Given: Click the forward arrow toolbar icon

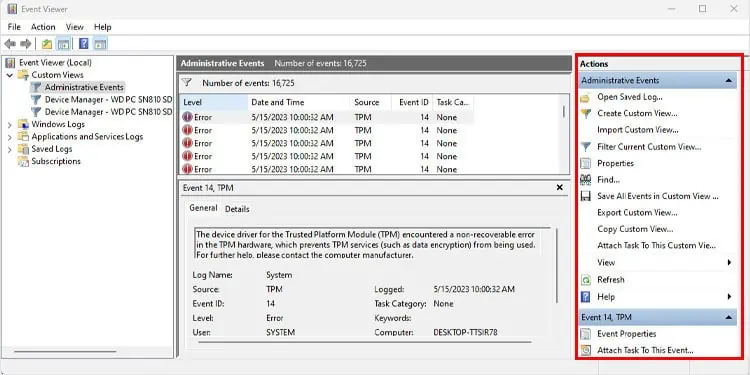Looking at the screenshot, I should tap(25, 44).
